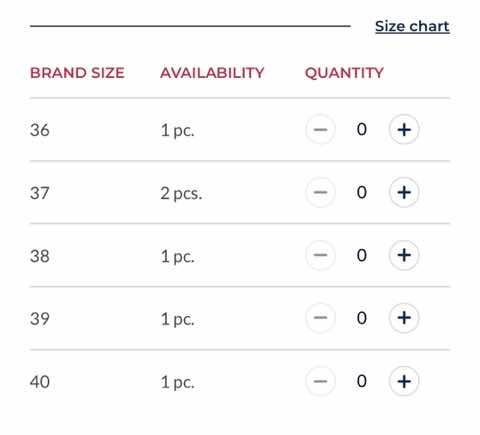480x435 pixels.
Task: Select the size 38 quantity value
Action: click(x=362, y=255)
